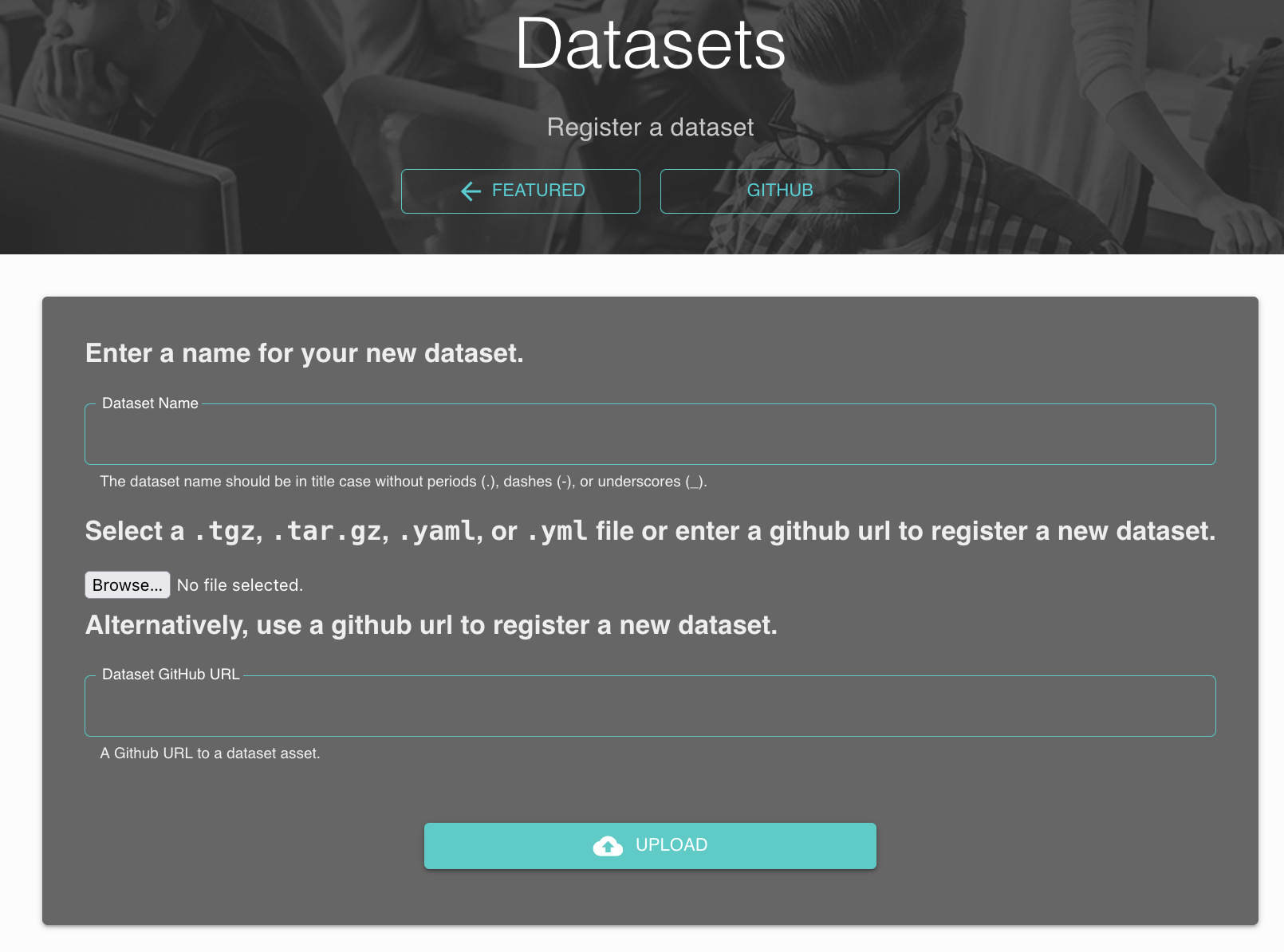Click the Register a dataset subtitle

(650, 127)
